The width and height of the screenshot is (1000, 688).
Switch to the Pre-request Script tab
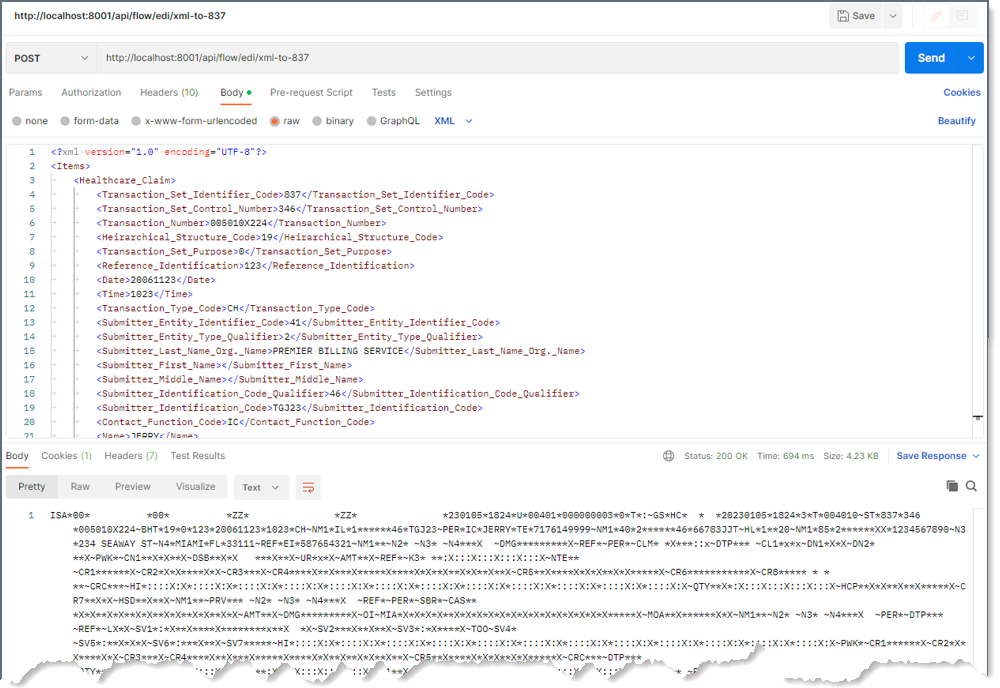tap(311, 92)
